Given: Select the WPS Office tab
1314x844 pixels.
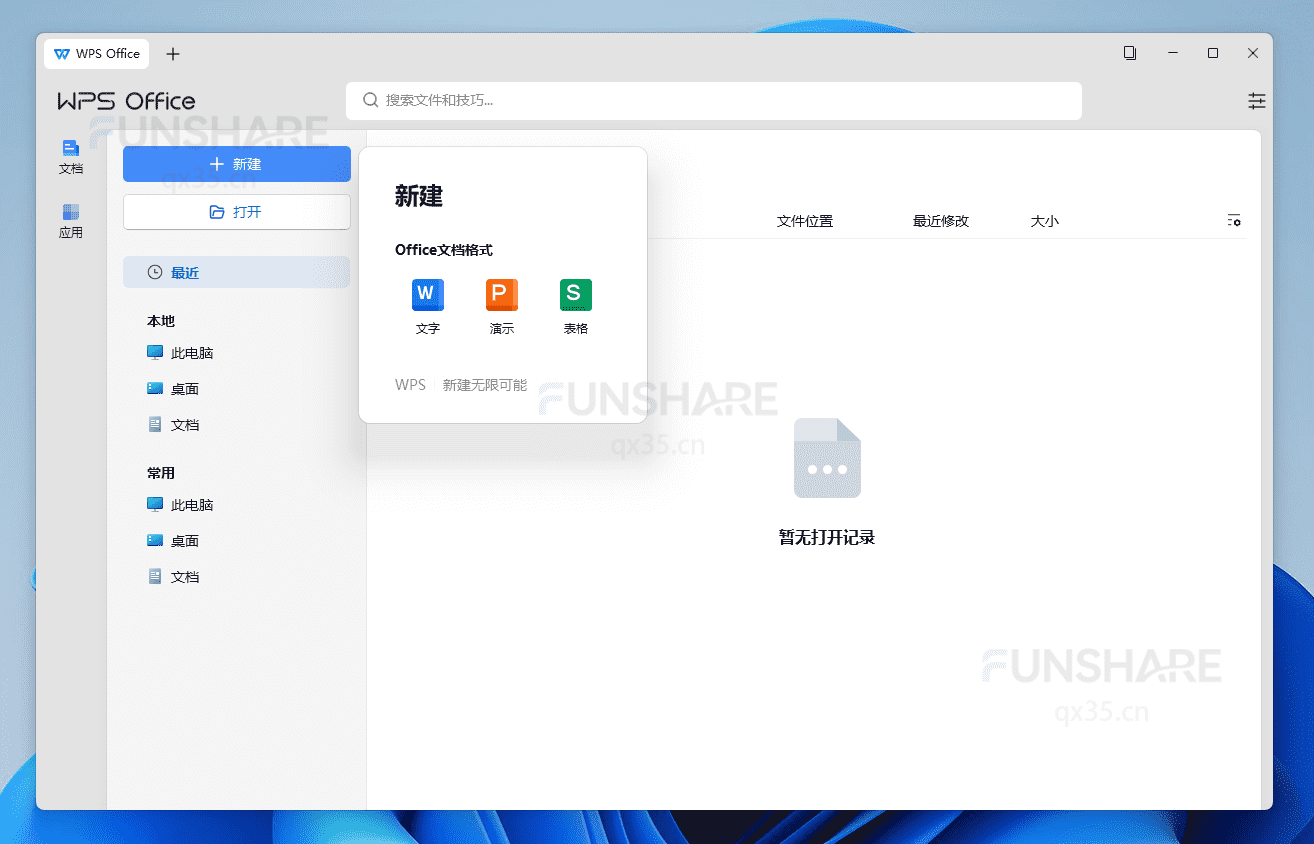Looking at the screenshot, I should (97, 54).
